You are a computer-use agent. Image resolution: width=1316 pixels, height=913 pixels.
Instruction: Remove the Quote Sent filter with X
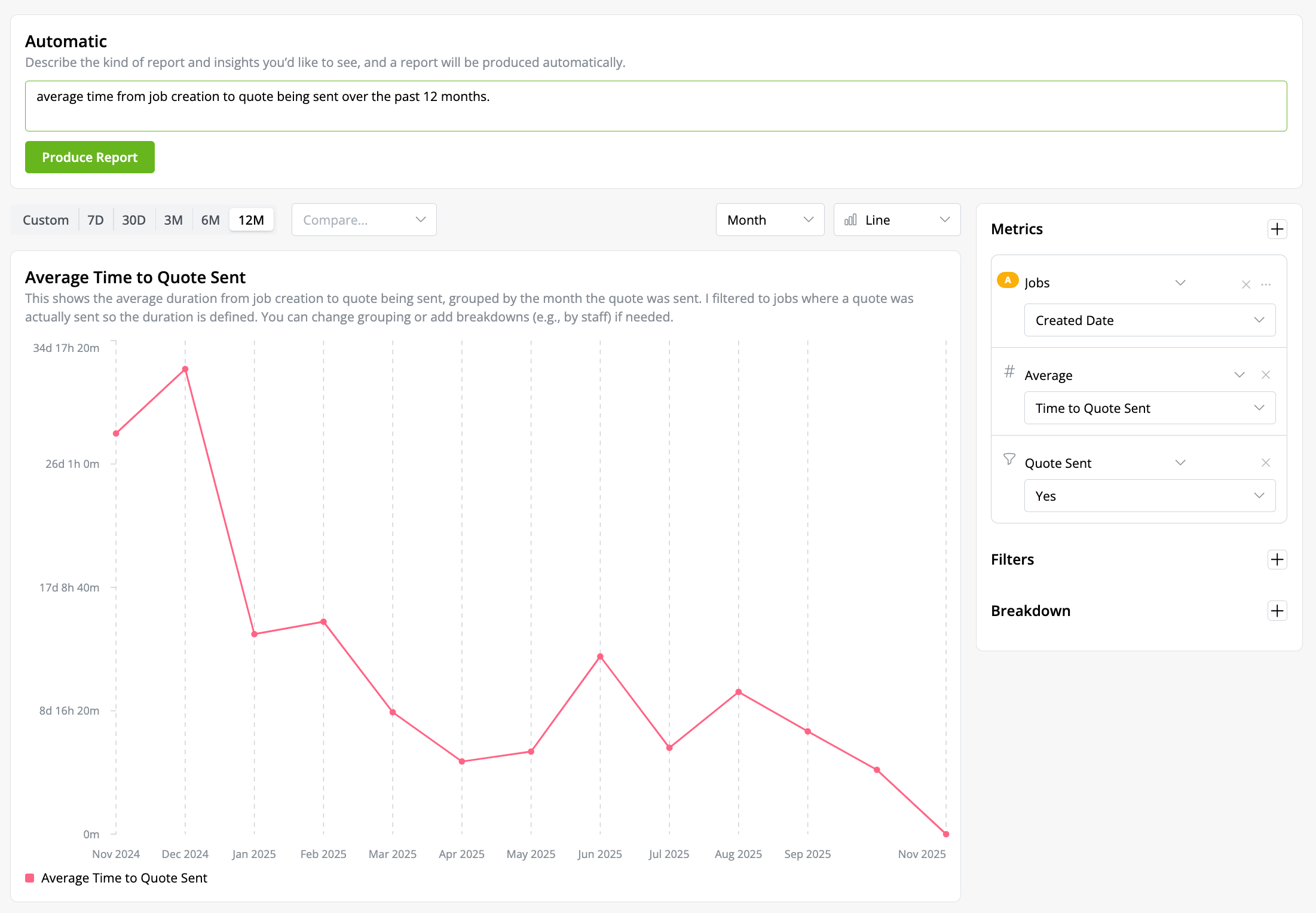(x=1266, y=462)
